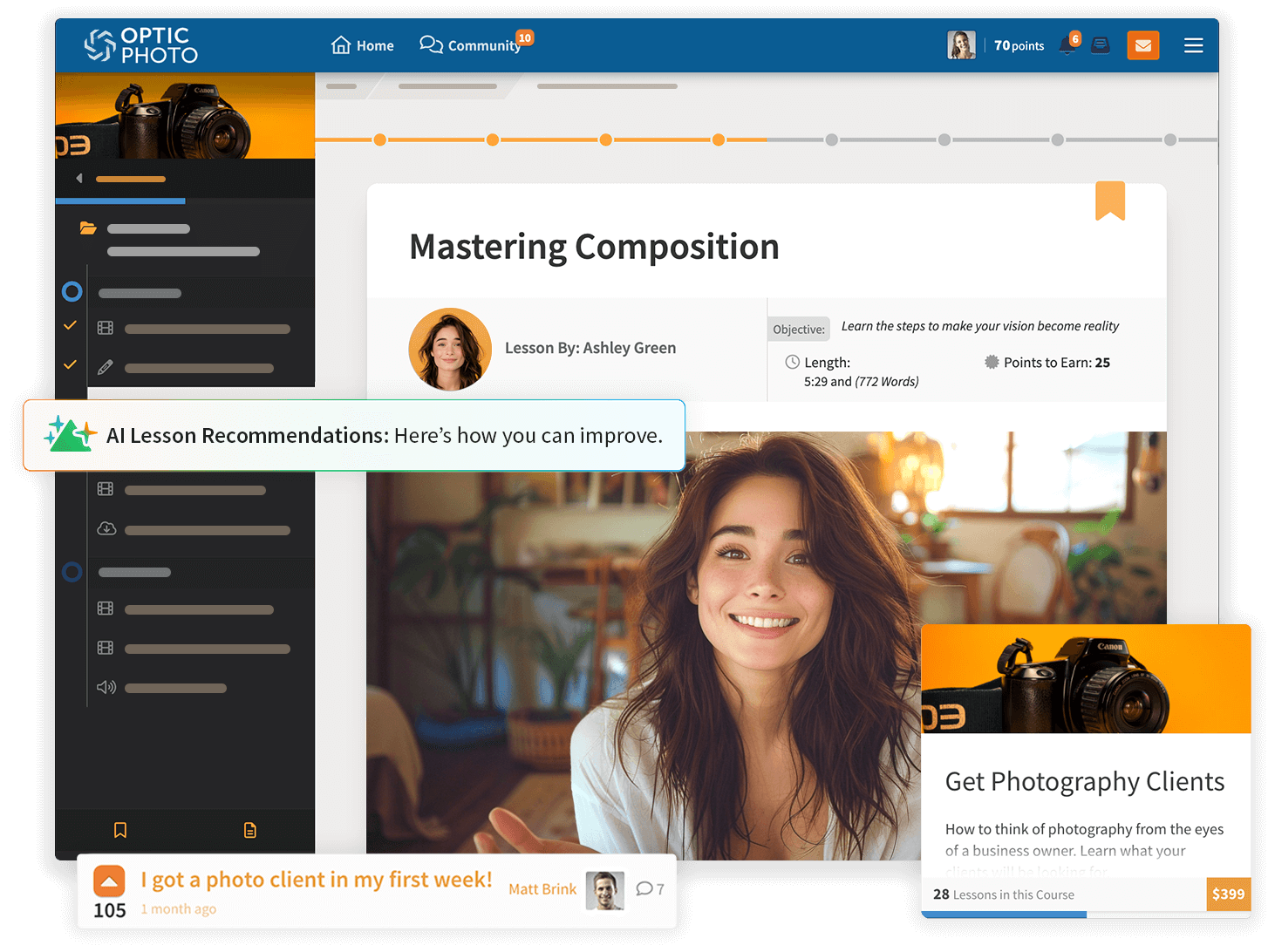Toggle the checkmark beside the pencil lesson
The image size is (1275, 952).
click(x=71, y=364)
